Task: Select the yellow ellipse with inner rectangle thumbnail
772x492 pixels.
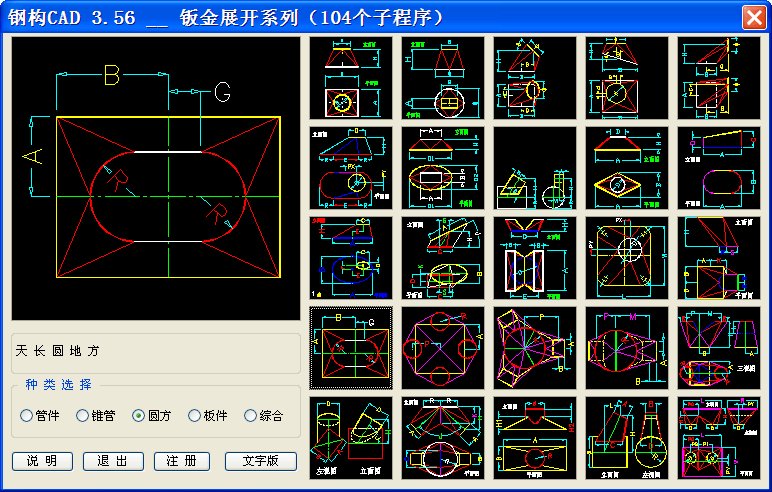Action: (442, 167)
